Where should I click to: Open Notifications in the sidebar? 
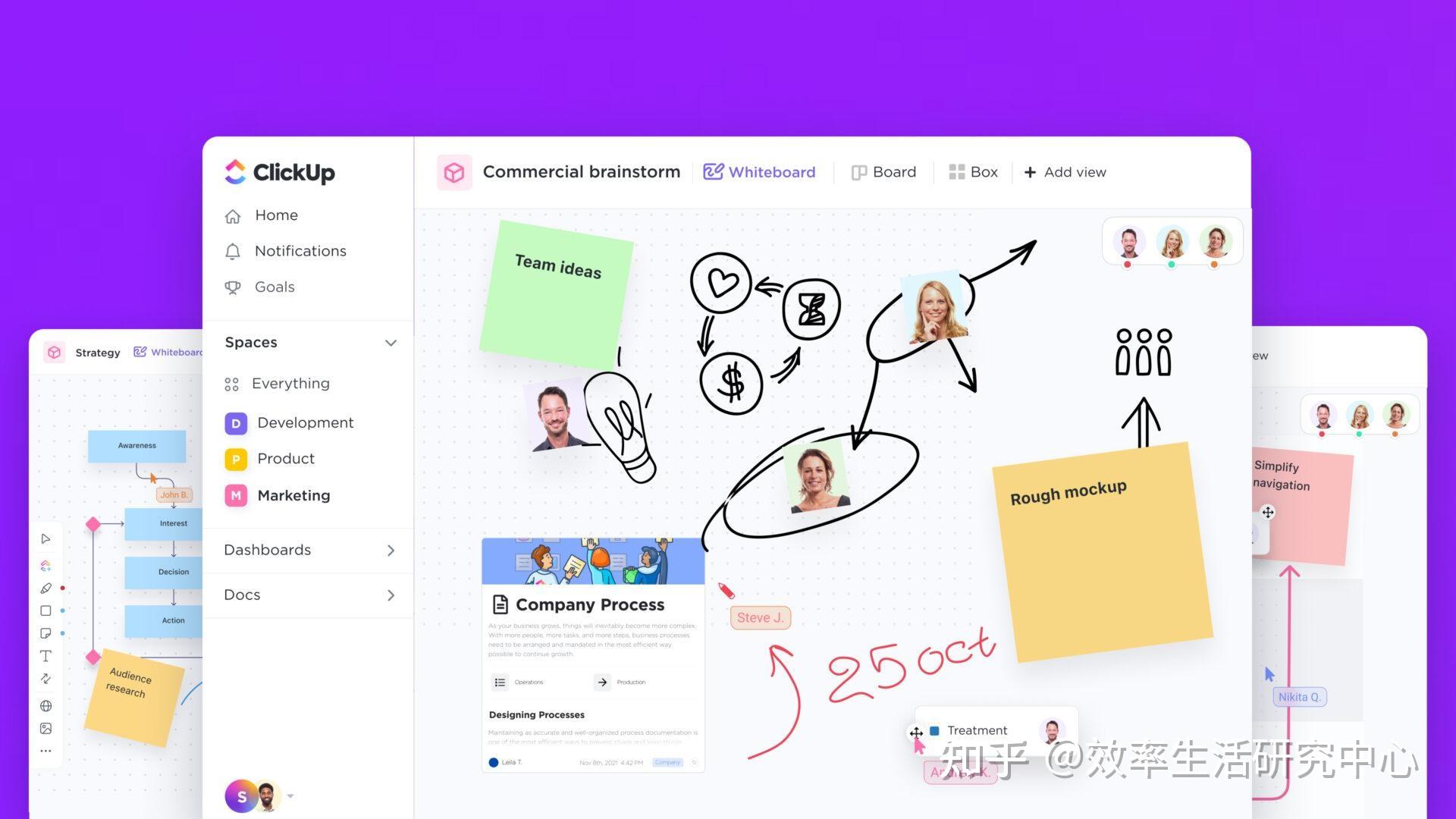coord(300,251)
